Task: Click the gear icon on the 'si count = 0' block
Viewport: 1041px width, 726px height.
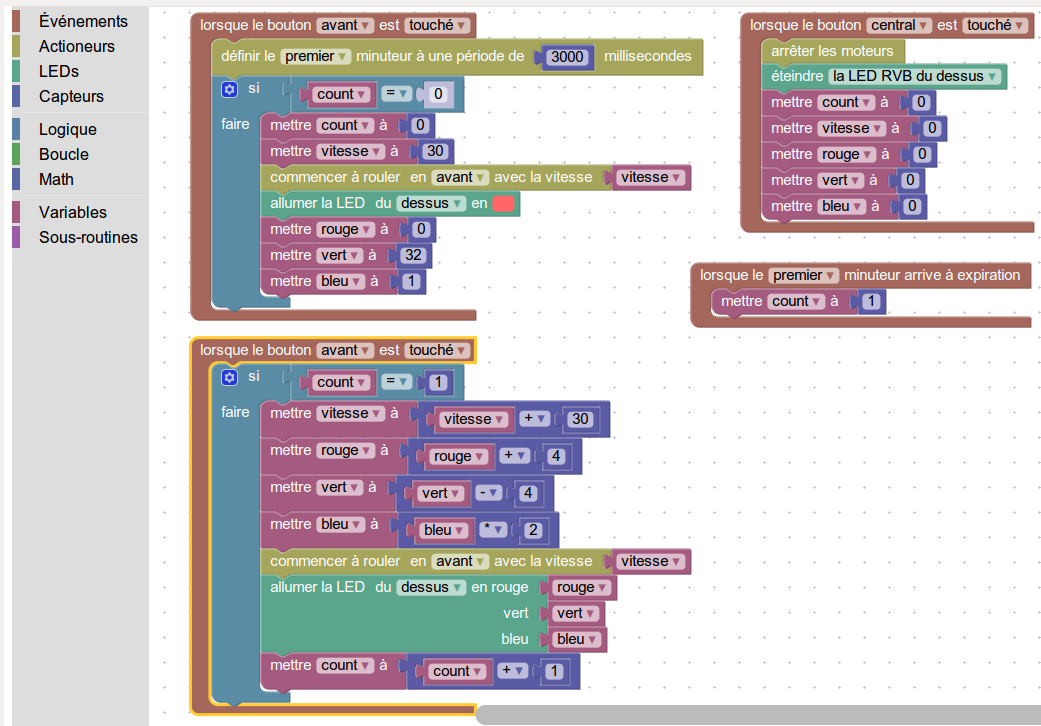Action: click(x=229, y=89)
